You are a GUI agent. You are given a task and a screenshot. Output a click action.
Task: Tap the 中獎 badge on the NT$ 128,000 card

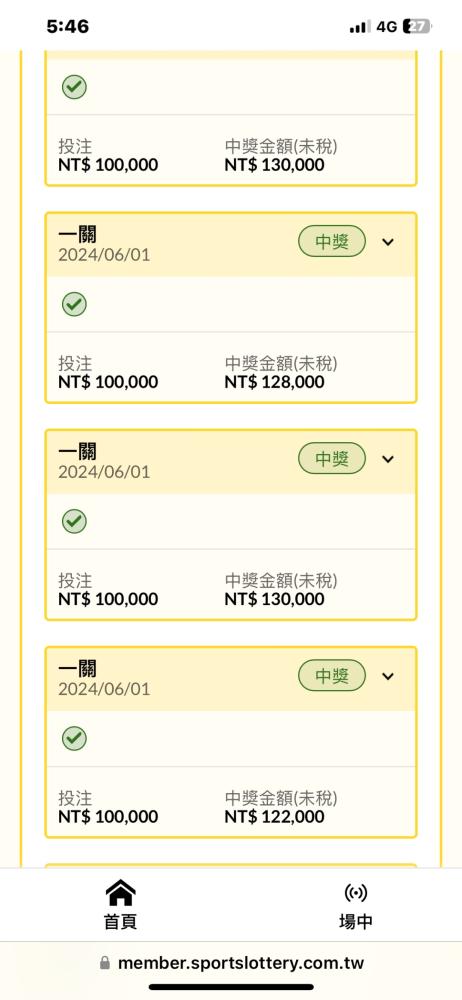(x=332, y=242)
